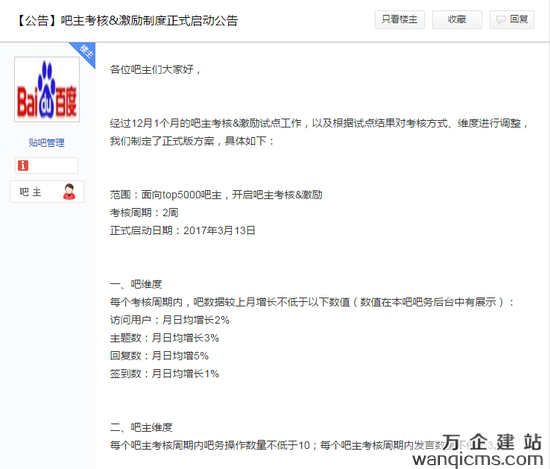Open reply via the 回复 button

click(512, 20)
